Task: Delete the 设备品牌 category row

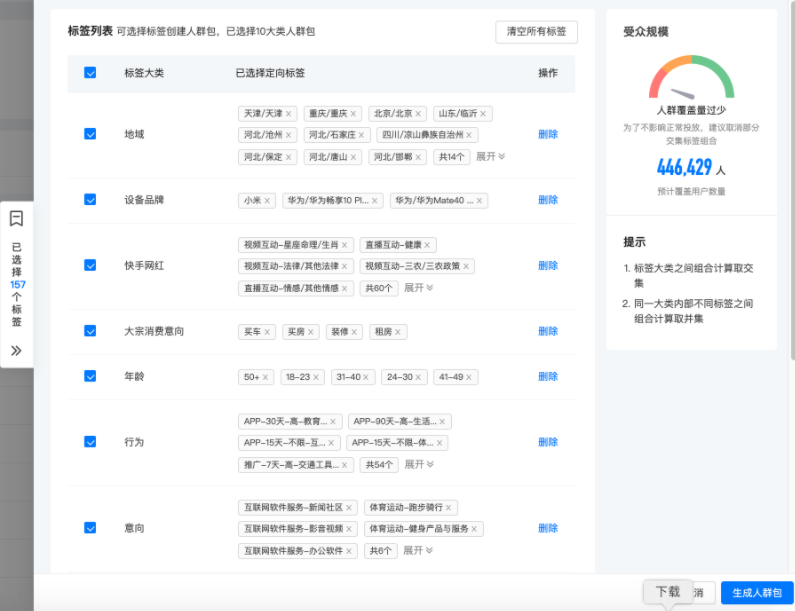Action: tap(548, 200)
